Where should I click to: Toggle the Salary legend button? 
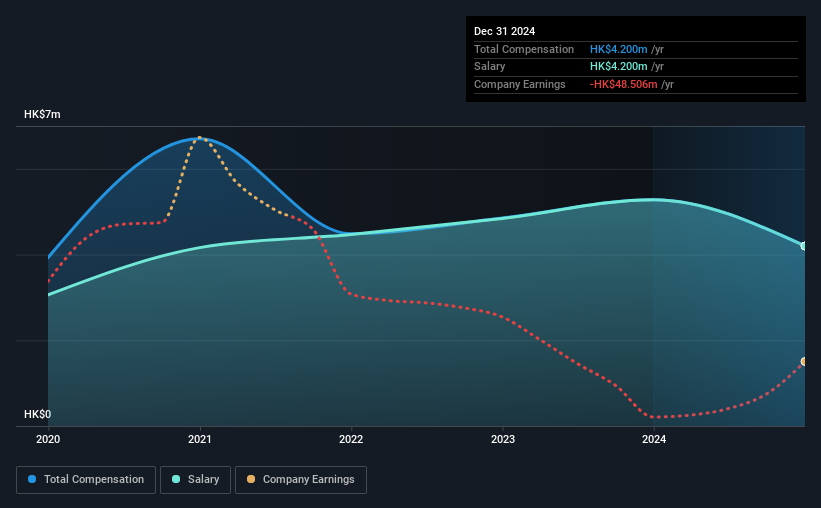(195, 480)
